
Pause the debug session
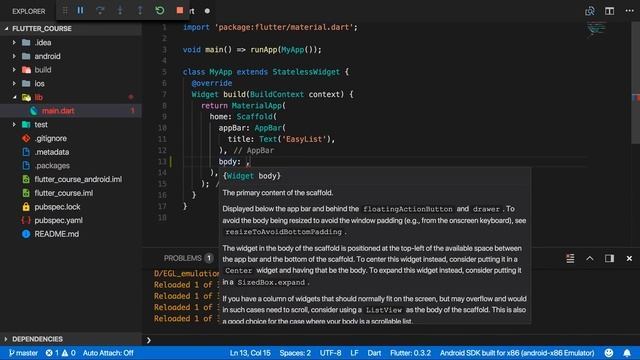[x=80, y=11]
